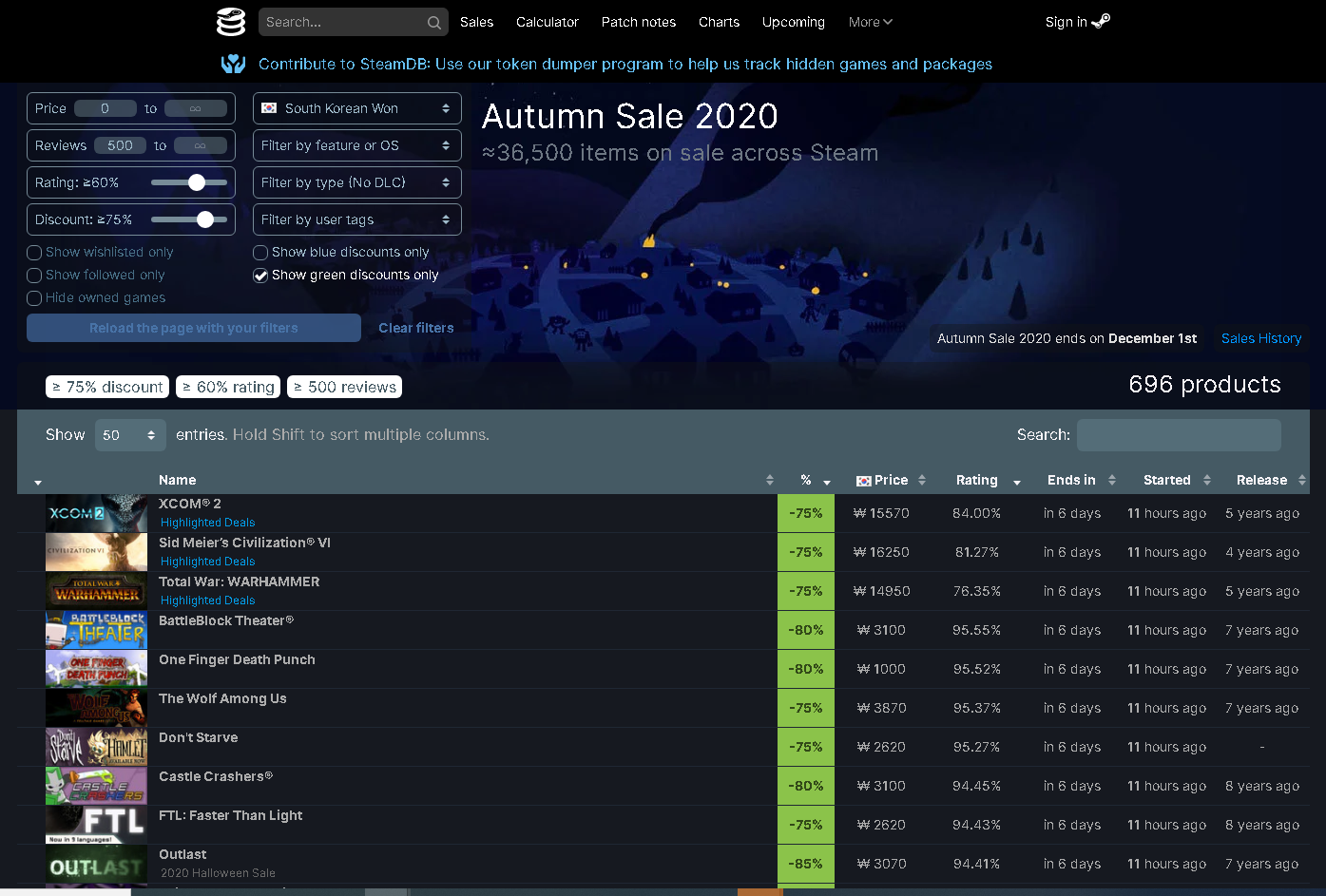1326x896 pixels.
Task: Open the FTL: Faster Than Light title
Action: coord(230,815)
